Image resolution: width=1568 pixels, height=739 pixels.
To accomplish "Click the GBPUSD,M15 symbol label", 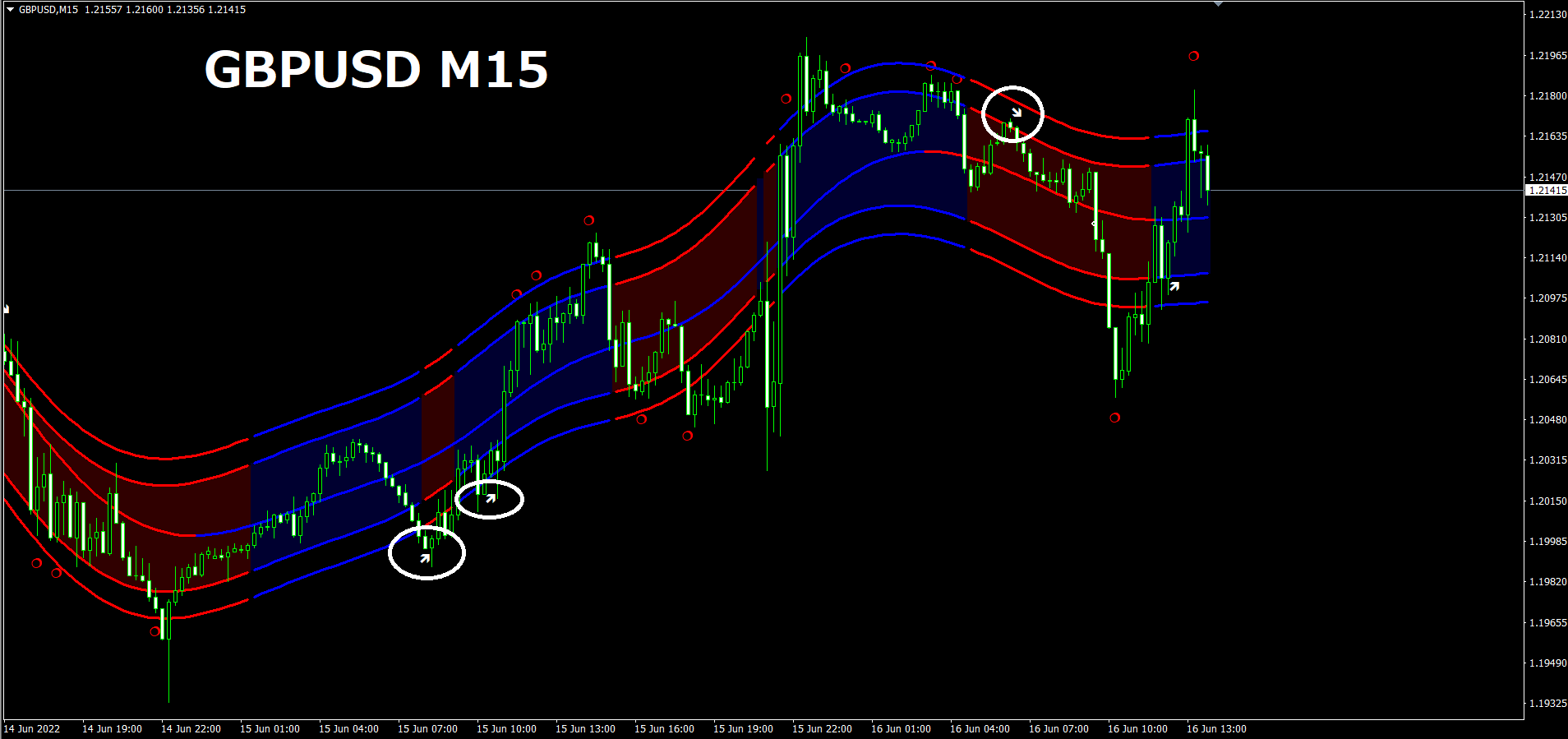I will pos(48,10).
